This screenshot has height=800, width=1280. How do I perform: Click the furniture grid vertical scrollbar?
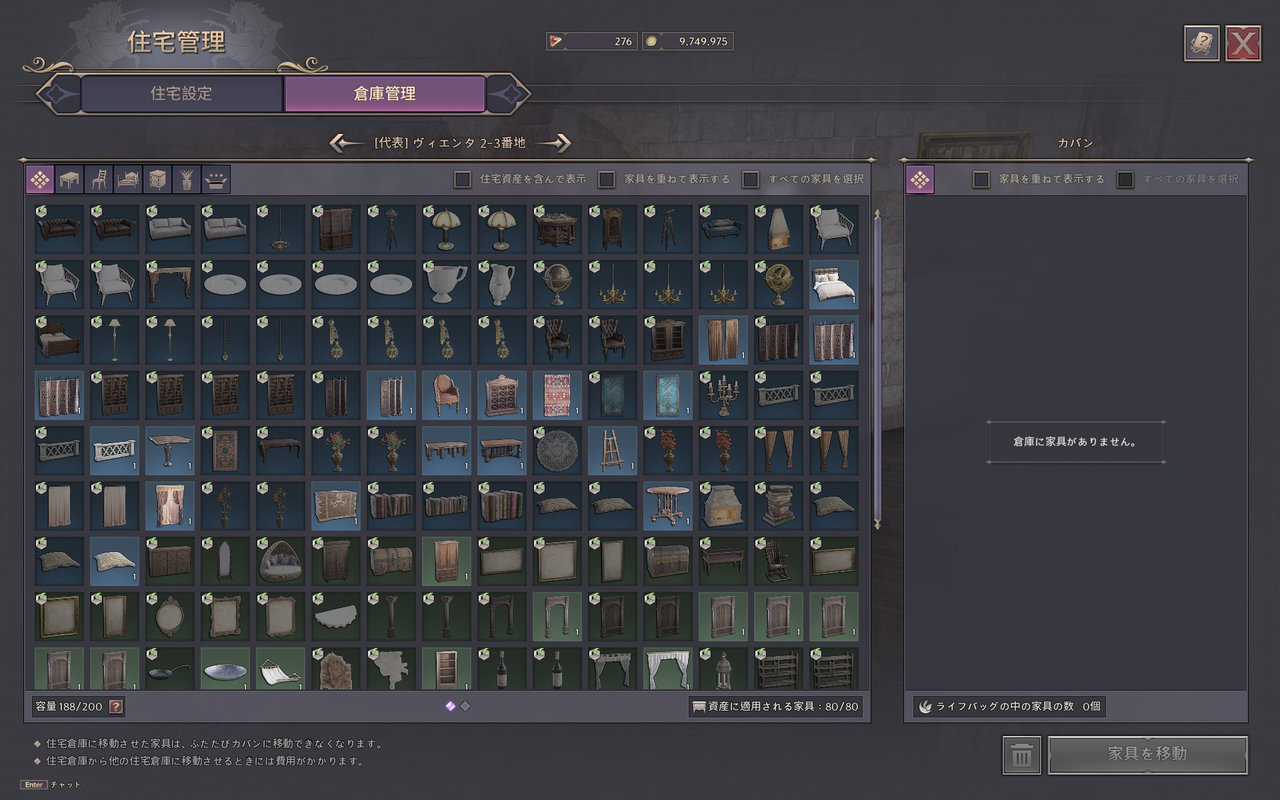pyautogui.click(x=878, y=370)
